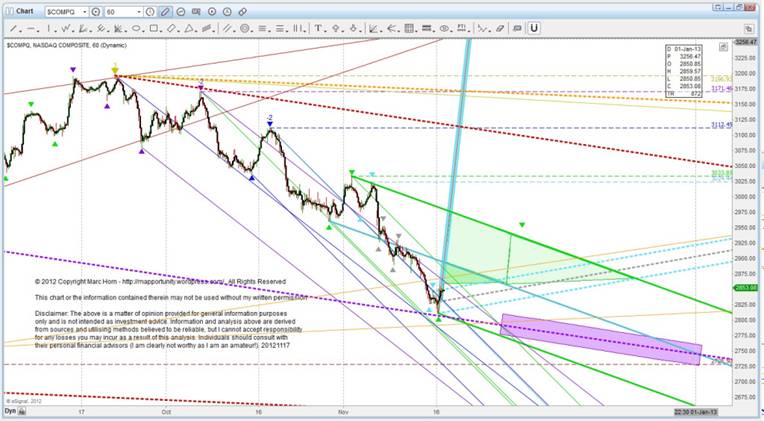Click the chain link icon in title bar

click(x=243, y=12)
